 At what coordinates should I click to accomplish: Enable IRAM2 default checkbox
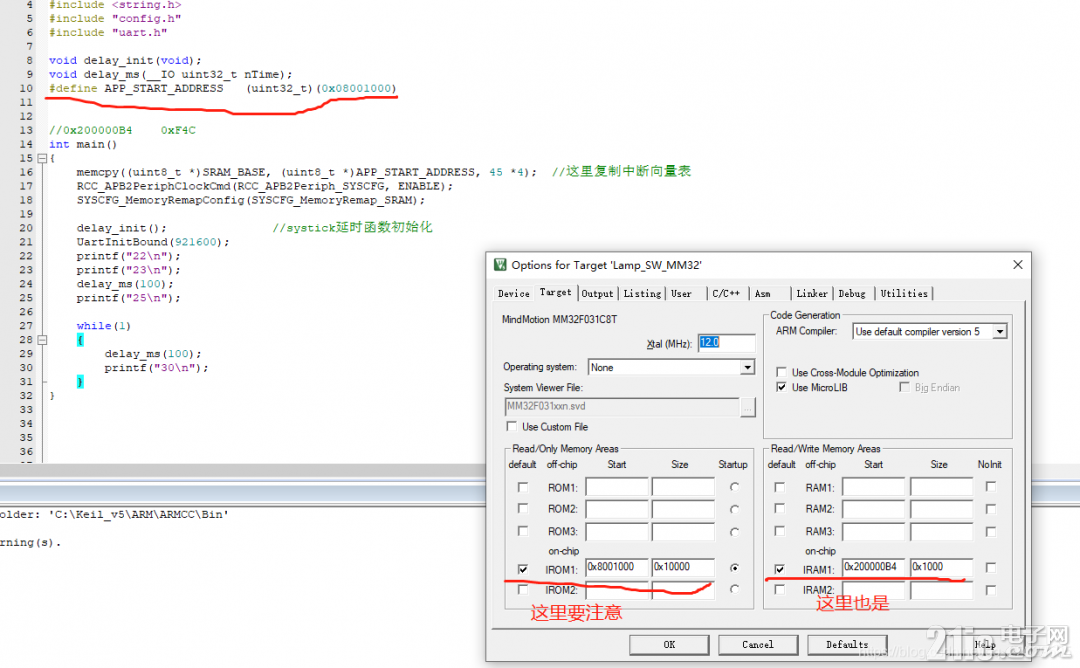point(779,589)
